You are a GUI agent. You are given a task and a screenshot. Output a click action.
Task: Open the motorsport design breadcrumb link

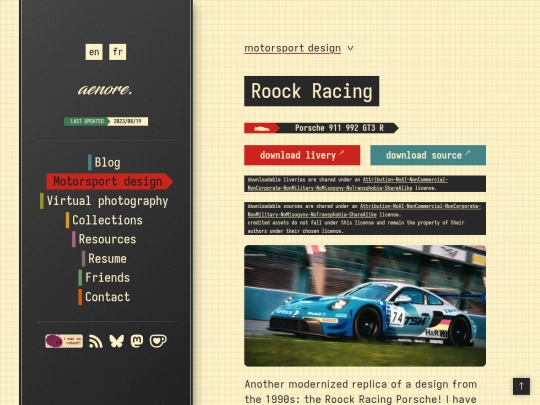pyautogui.click(x=292, y=48)
